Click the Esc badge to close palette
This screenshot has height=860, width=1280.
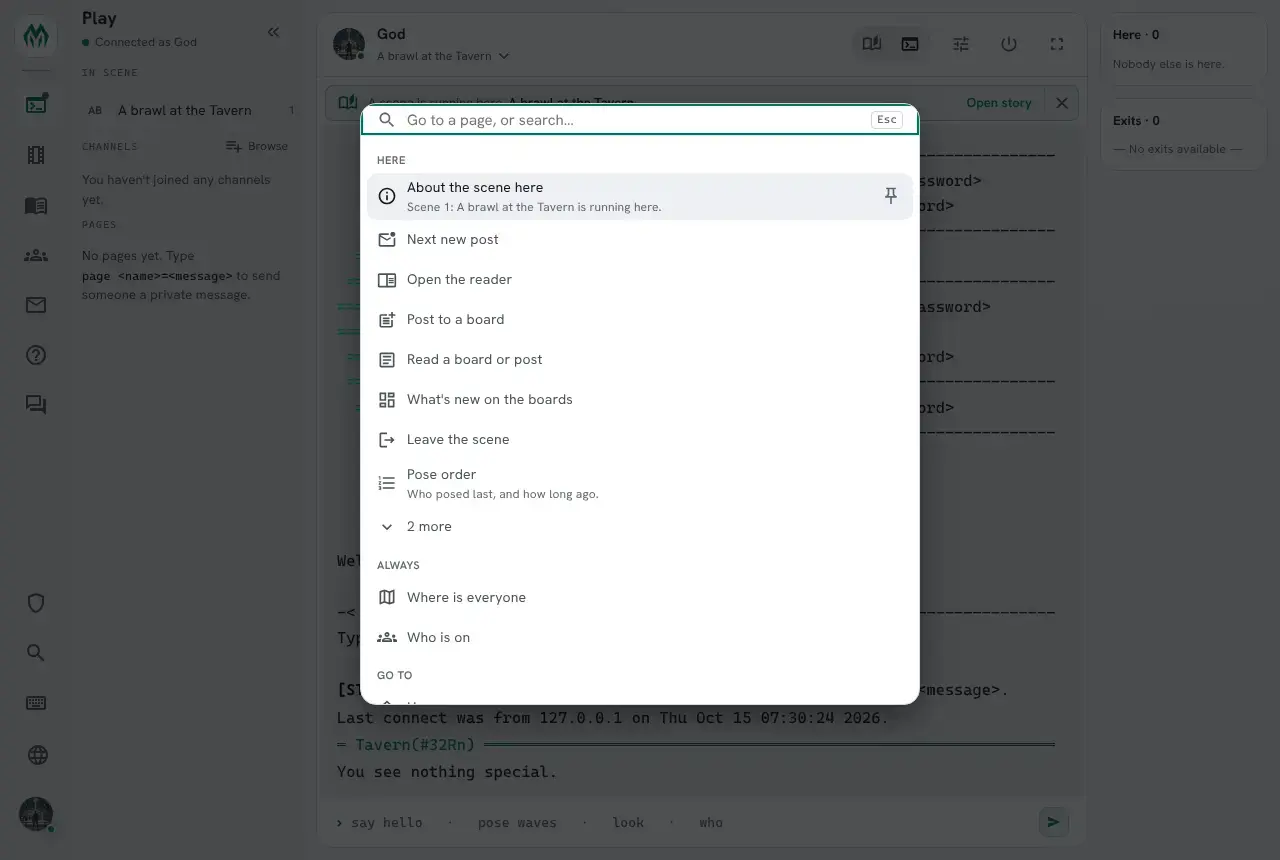[x=887, y=120]
